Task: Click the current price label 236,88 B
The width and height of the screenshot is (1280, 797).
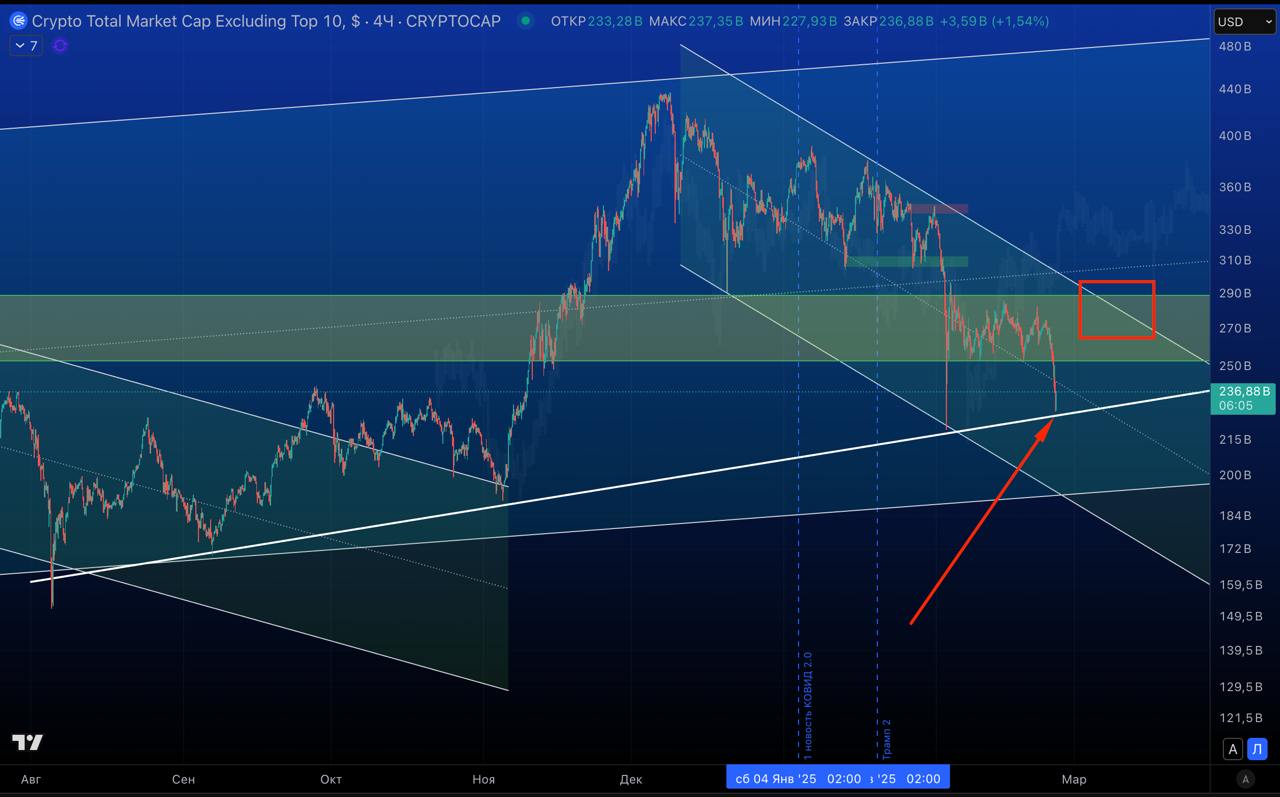Action: pos(1245,392)
